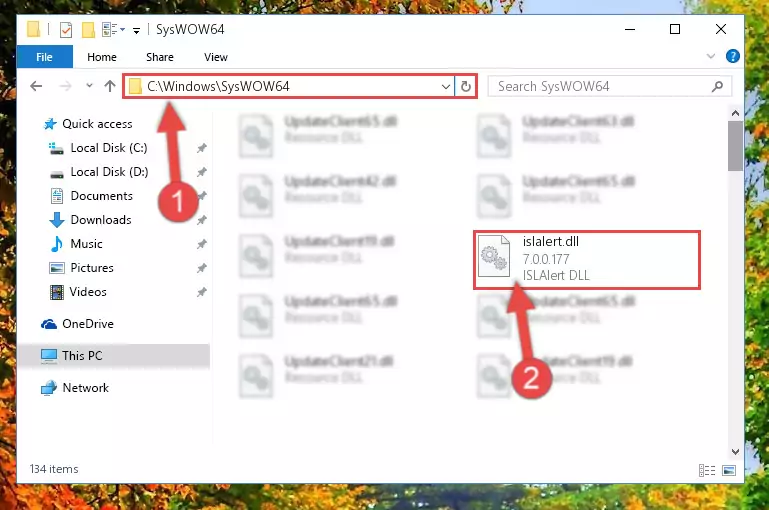Click the pin icon beside Videos
Image resolution: width=769 pixels, height=510 pixels.
[x=202, y=292]
